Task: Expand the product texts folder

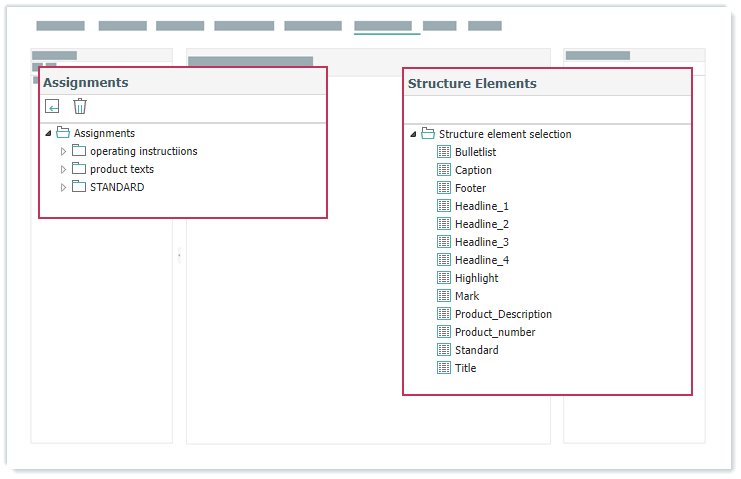Action: pyautogui.click(x=63, y=170)
